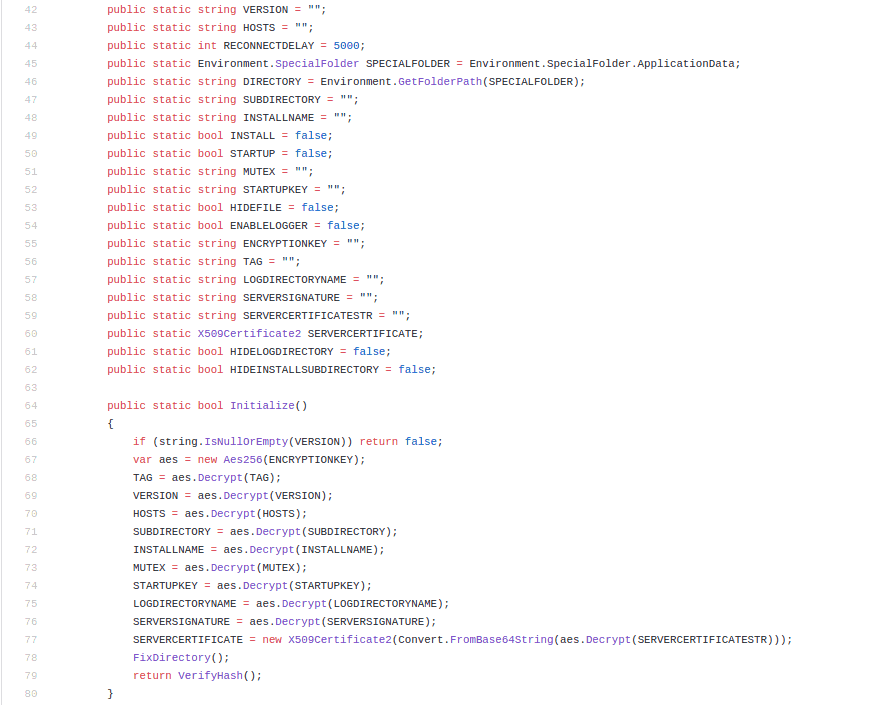The height and width of the screenshot is (705, 881).
Task: Click 'if' keyword on line 66
Action: [139, 442]
